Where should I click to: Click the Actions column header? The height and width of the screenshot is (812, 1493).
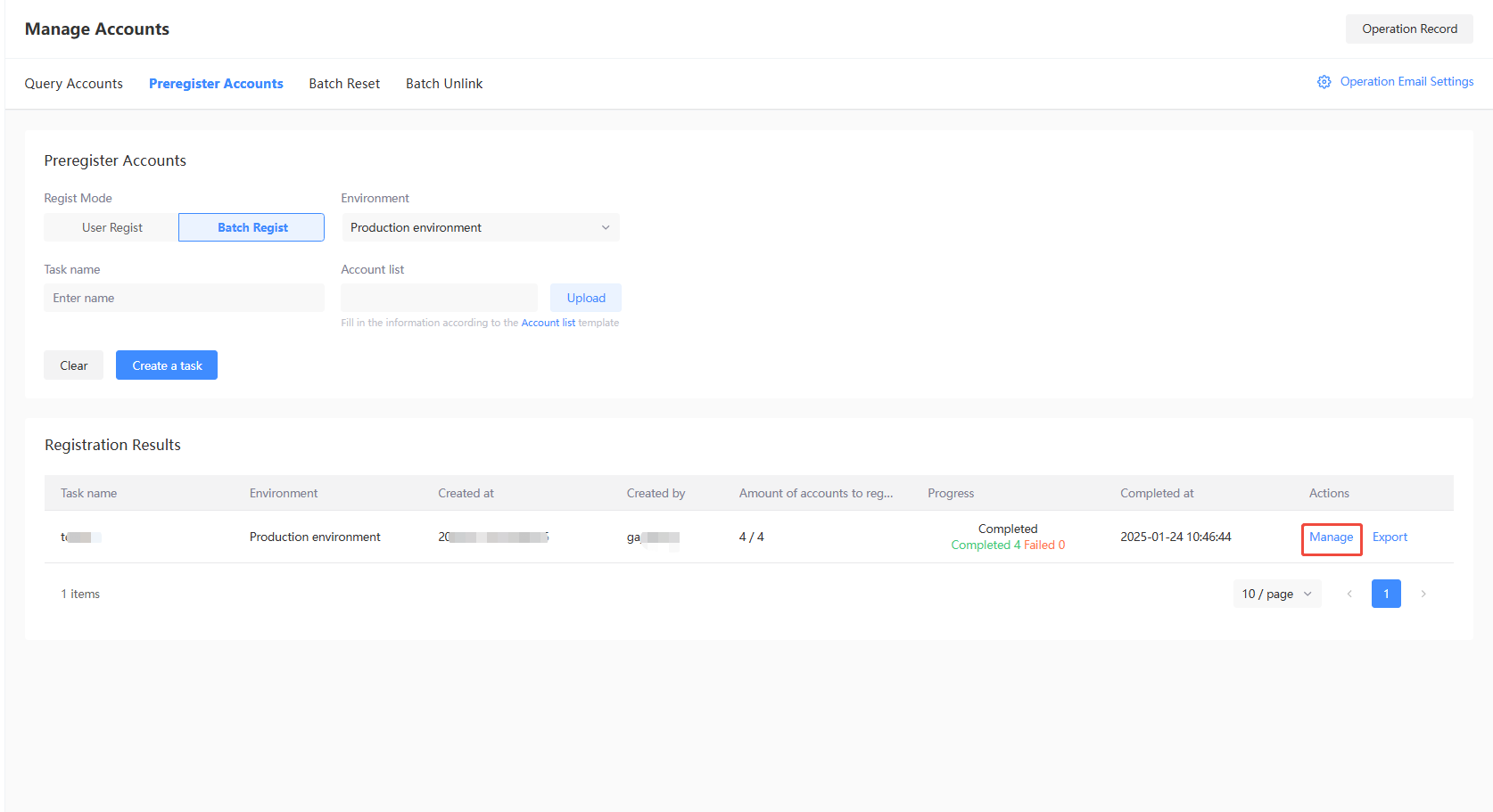1329,493
